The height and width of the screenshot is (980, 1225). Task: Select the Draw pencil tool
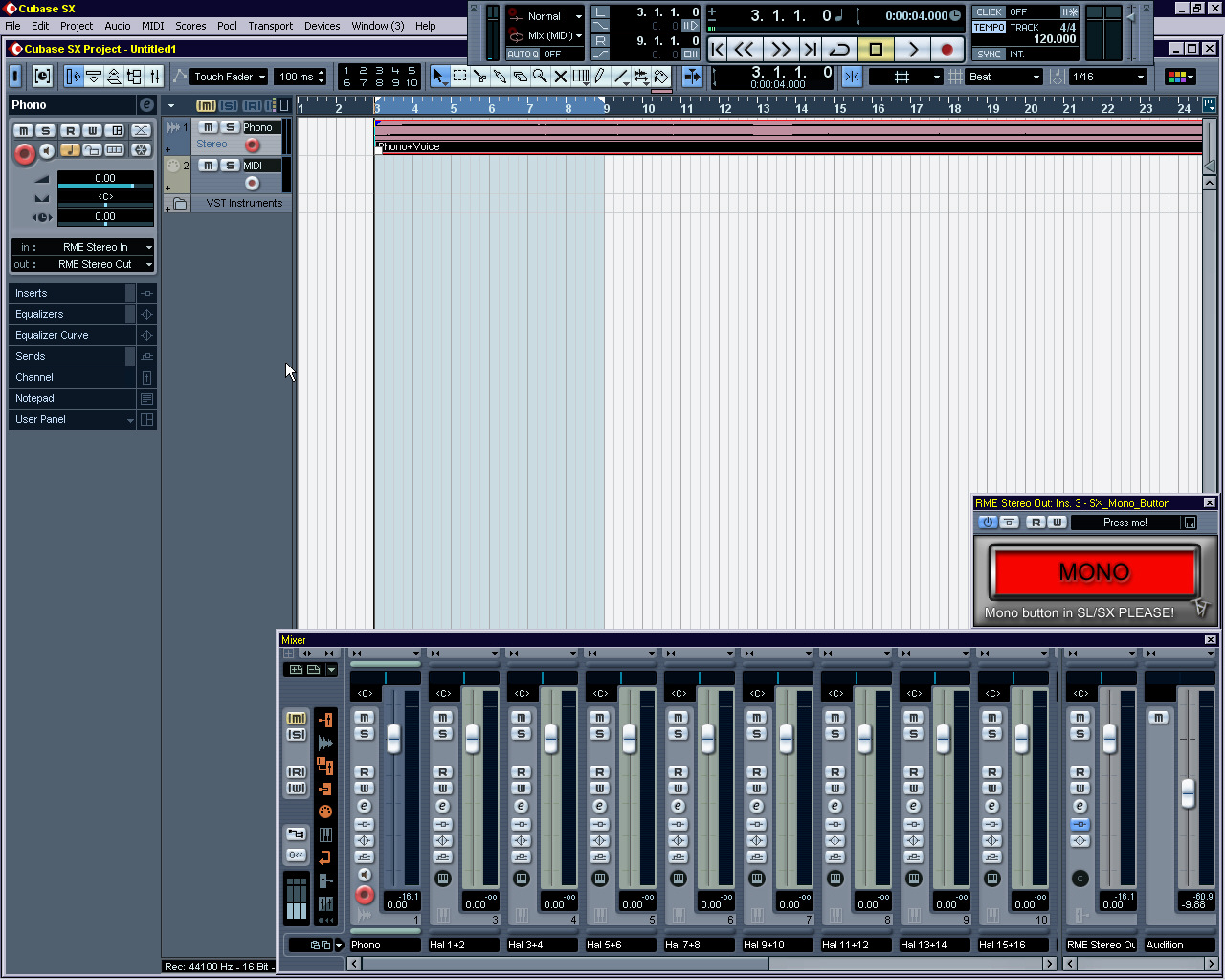coord(600,77)
